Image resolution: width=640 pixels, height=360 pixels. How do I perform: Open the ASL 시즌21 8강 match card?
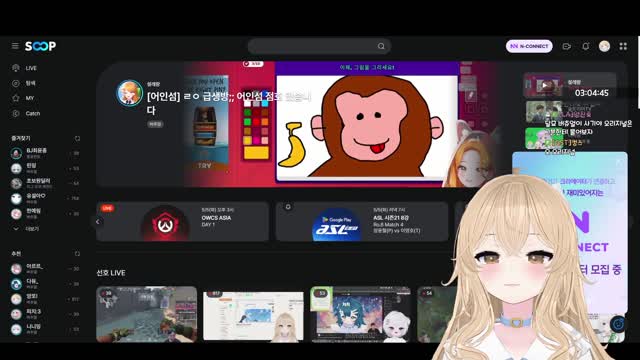pos(362,221)
